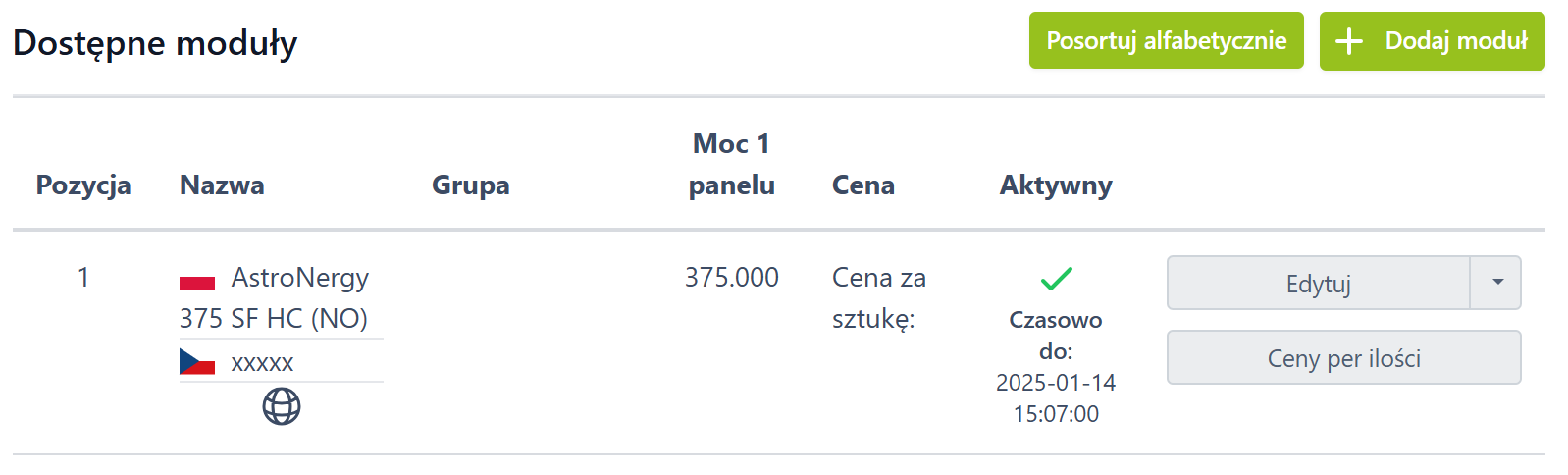The width and height of the screenshot is (1568, 475).
Task: Click the Aktywny column header
Action: click(x=1056, y=185)
